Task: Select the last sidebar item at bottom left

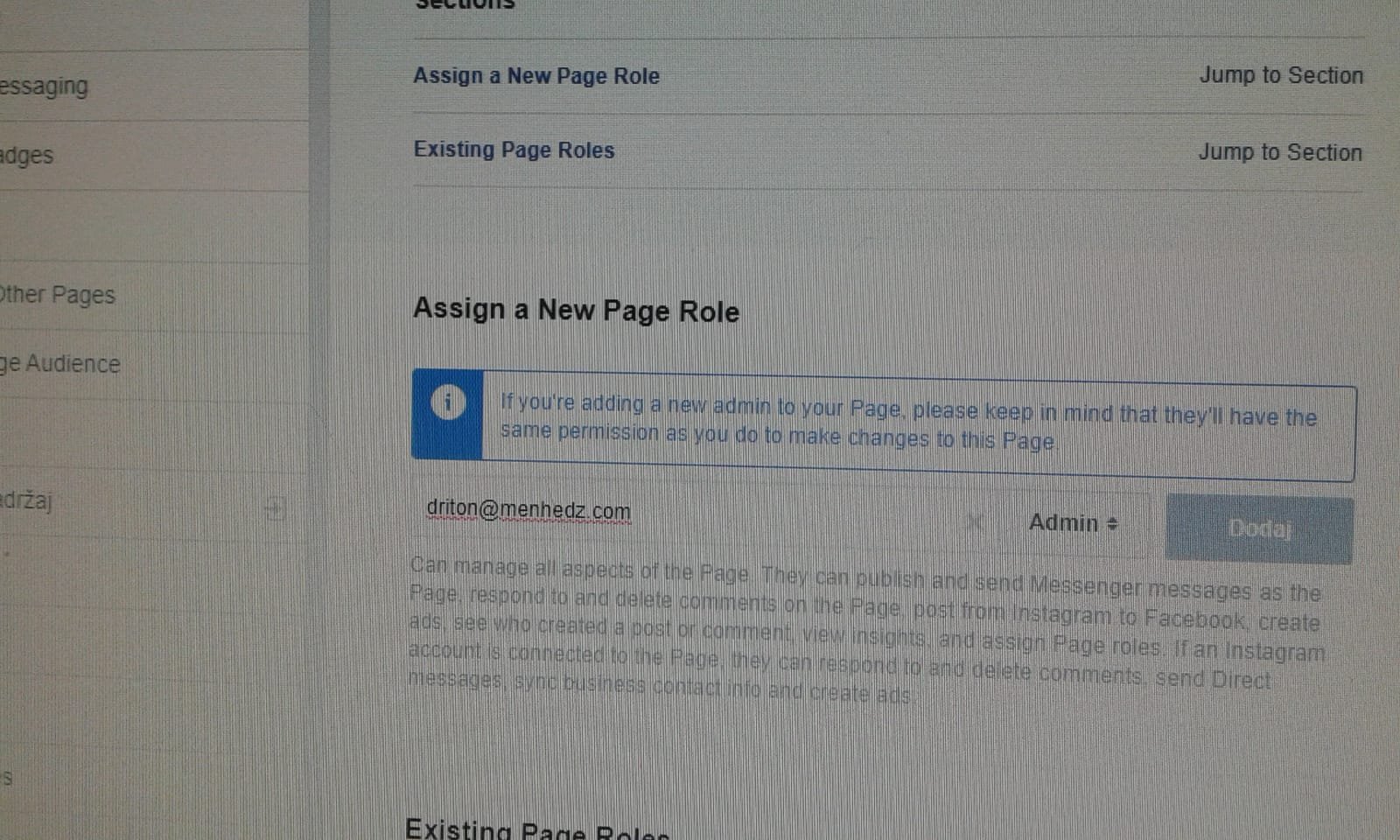Action: point(7,778)
